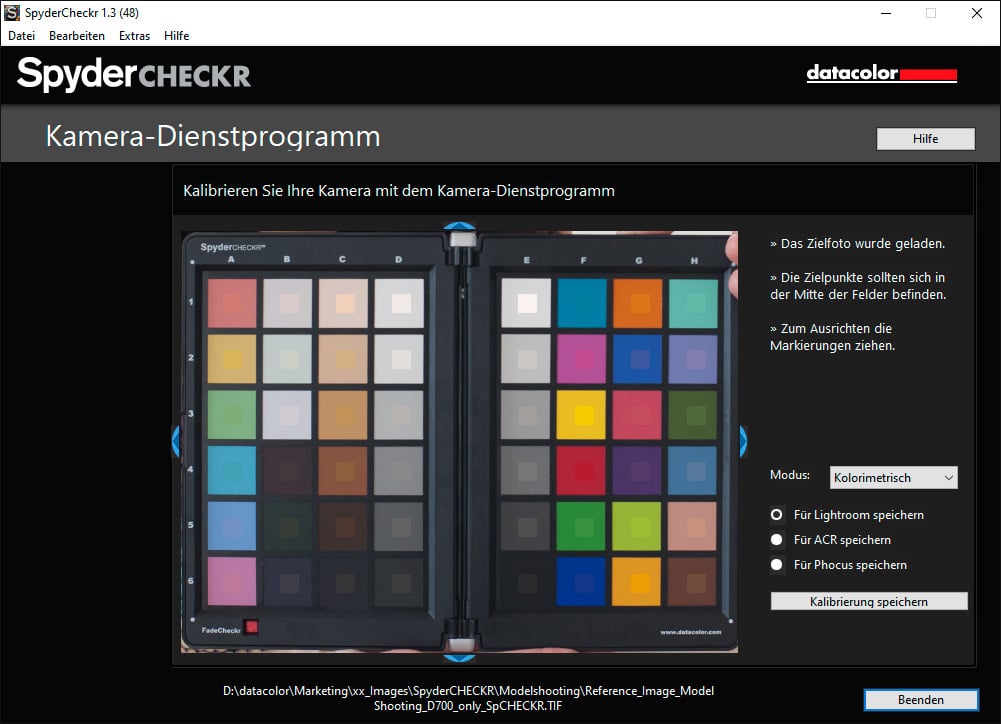
Task: Click the red FadeCheckr patch
Action: coord(252,627)
